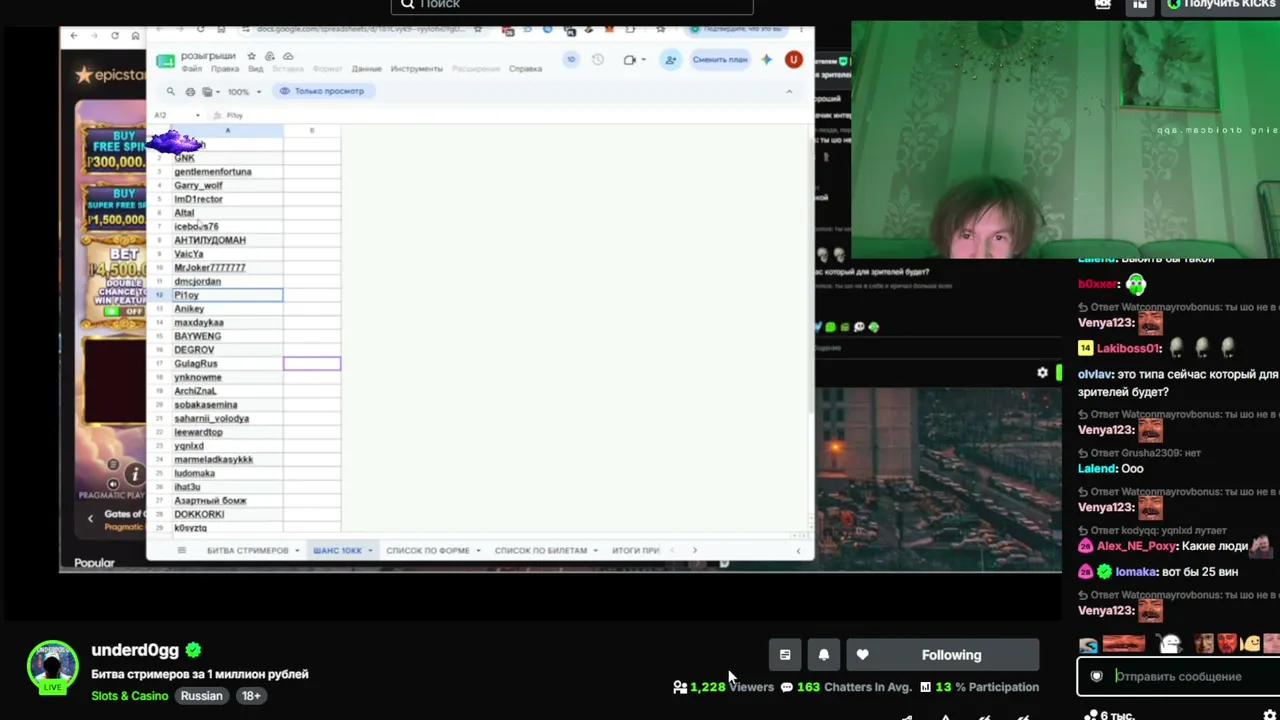Open the Справка menu
This screenshot has height=720, width=1280.
[x=525, y=69]
